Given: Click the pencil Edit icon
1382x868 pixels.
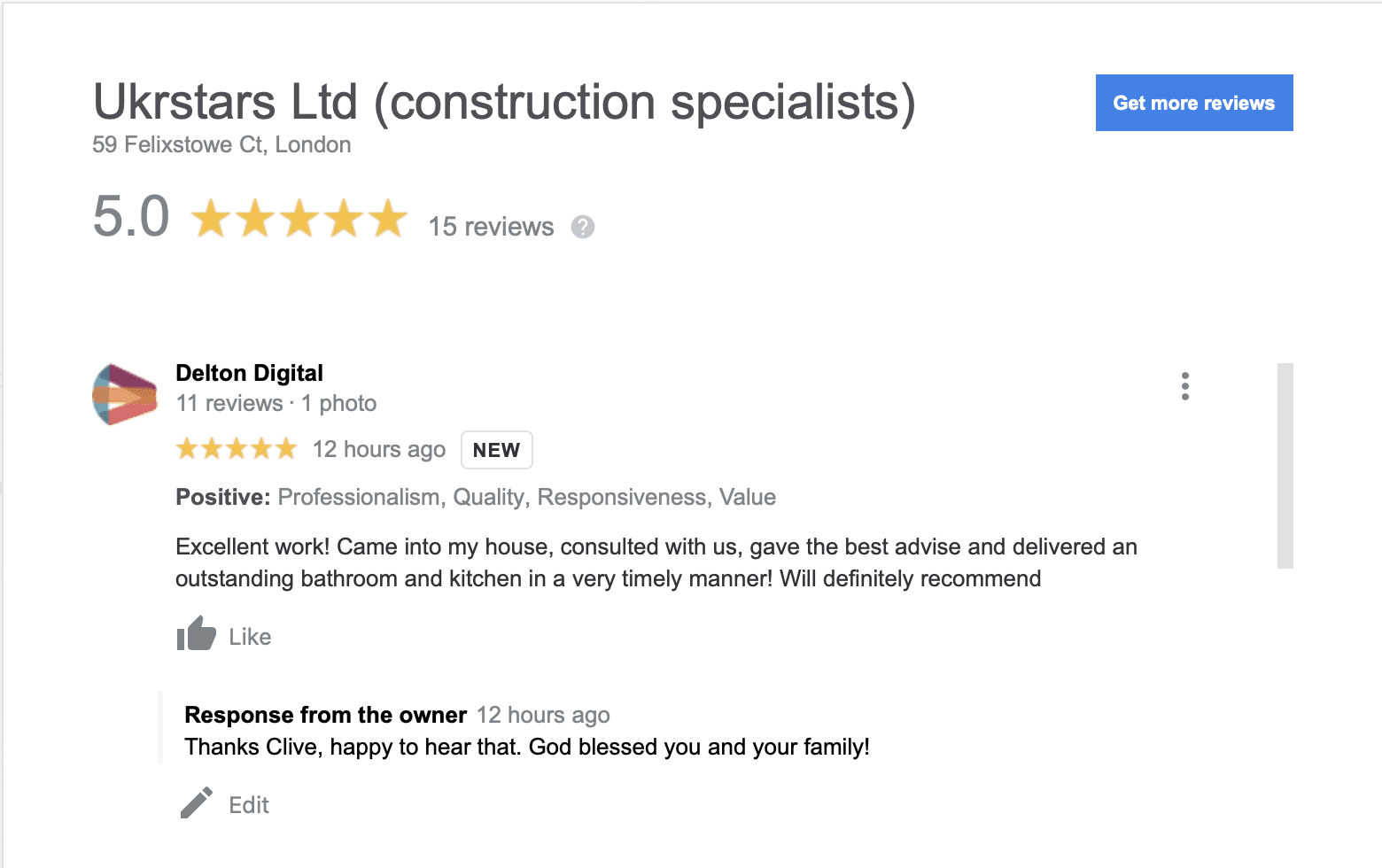Looking at the screenshot, I should pos(196,803).
